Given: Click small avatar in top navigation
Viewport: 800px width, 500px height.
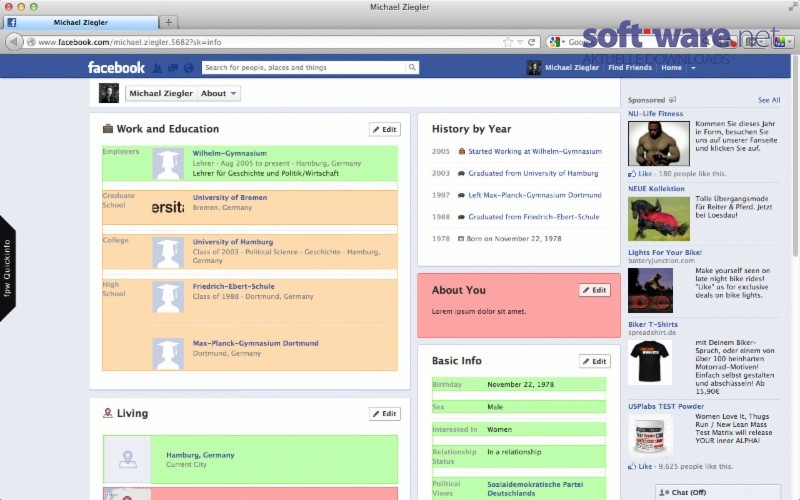Looking at the screenshot, I should point(534,67).
